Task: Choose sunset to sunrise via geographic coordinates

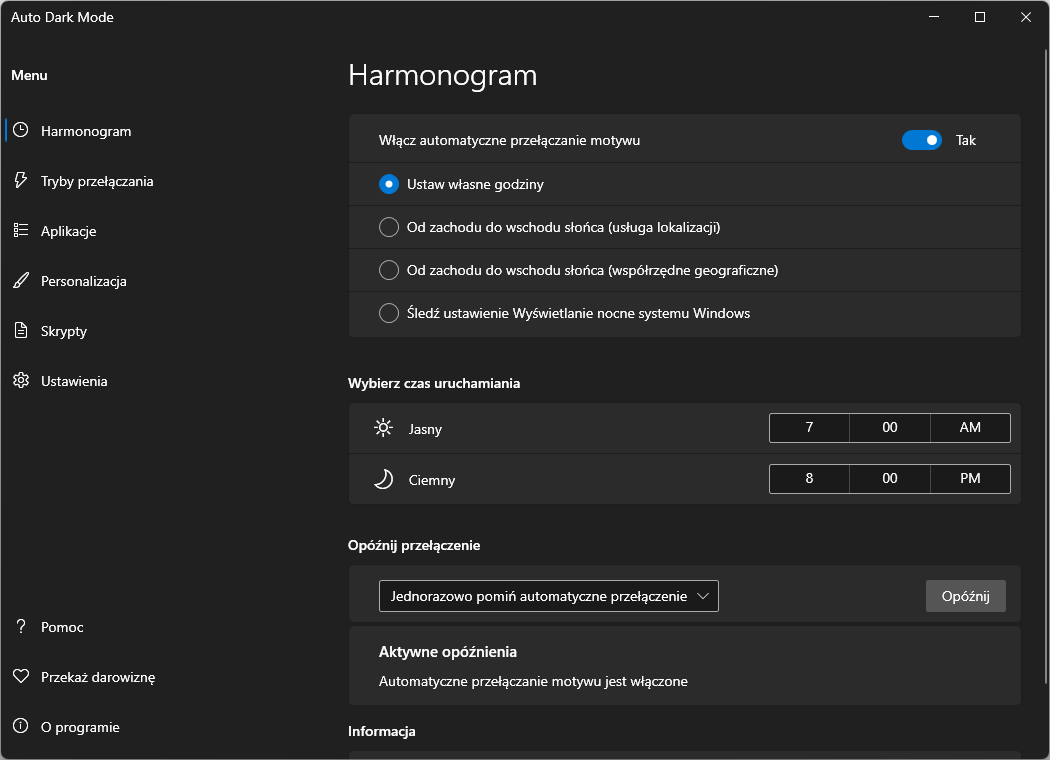Action: pos(388,270)
